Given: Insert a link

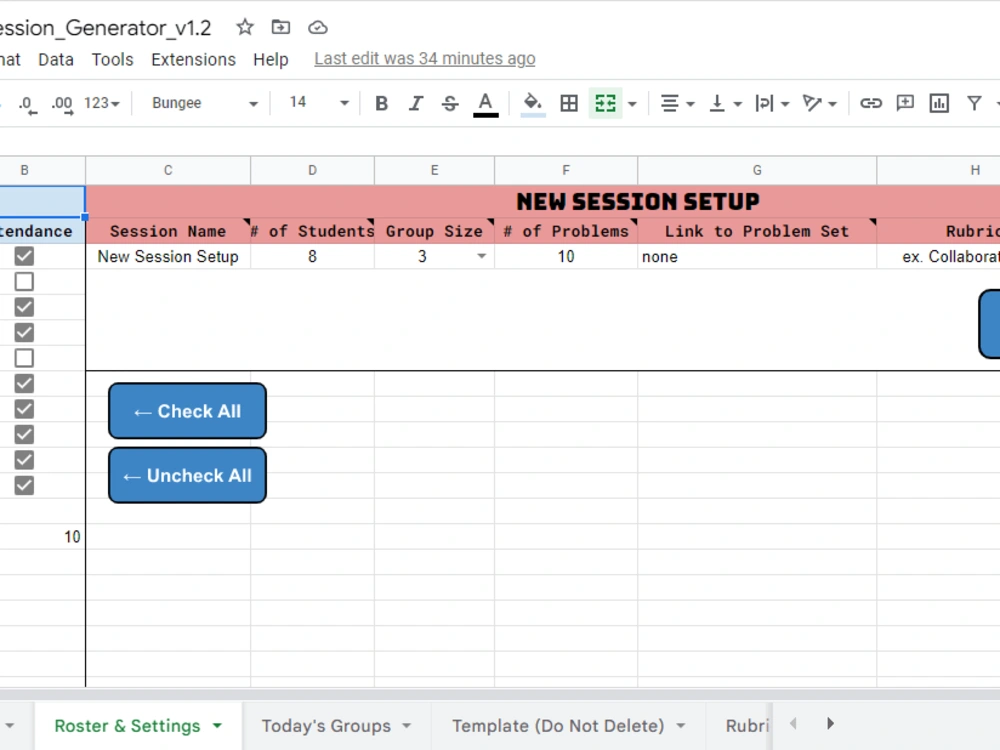Looking at the screenshot, I should point(871,103).
